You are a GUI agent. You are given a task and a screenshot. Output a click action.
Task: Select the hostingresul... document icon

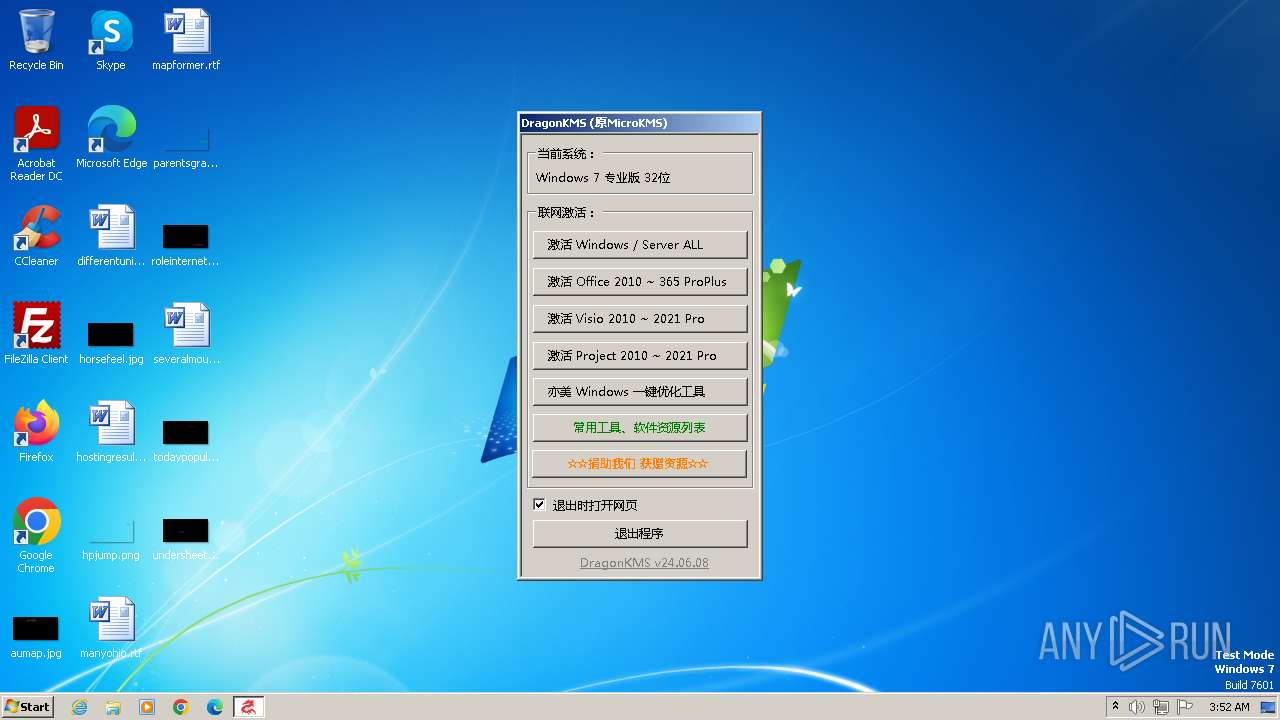coord(111,432)
